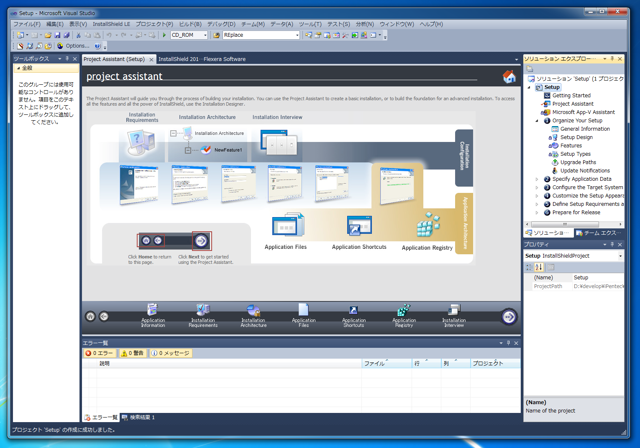Open the InstallShield LE menu
Screen dimensions: 640x448
pos(111,24)
